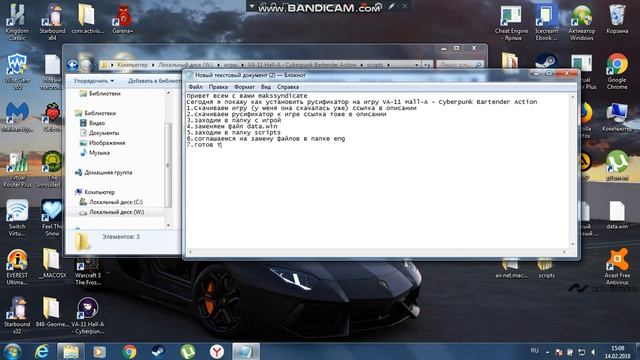
Task: Open the Справка menu in Notepad
Action: 288,87
